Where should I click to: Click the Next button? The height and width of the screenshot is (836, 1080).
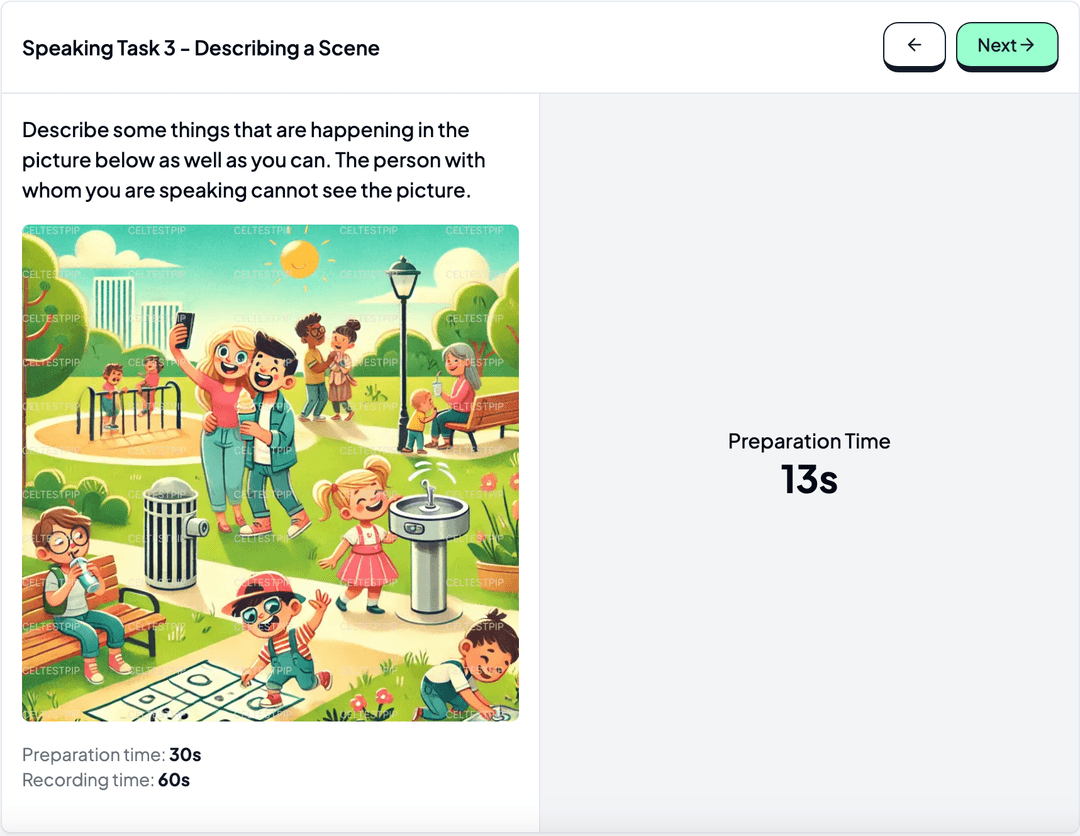point(1006,46)
